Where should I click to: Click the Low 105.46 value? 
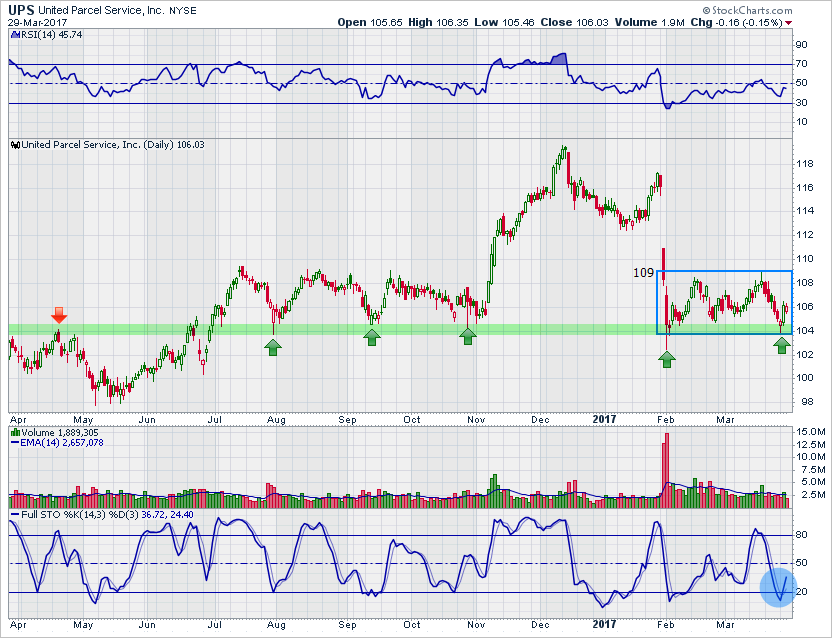[504, 22]
